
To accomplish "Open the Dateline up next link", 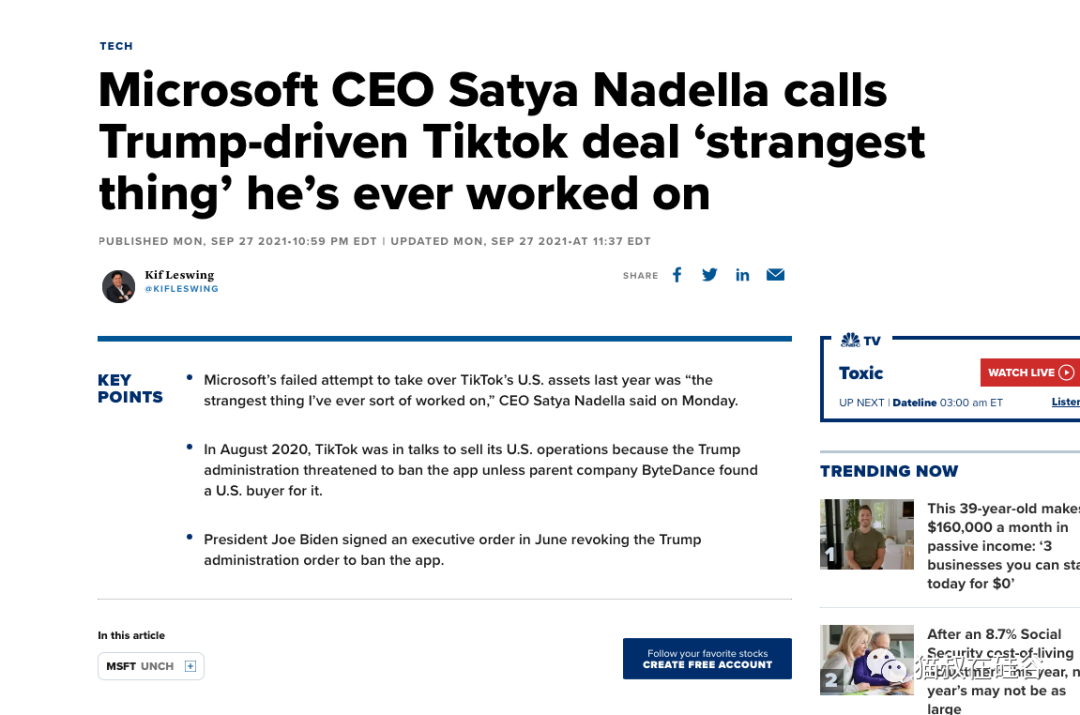I will pyautogui.click(x=914, y=402).
